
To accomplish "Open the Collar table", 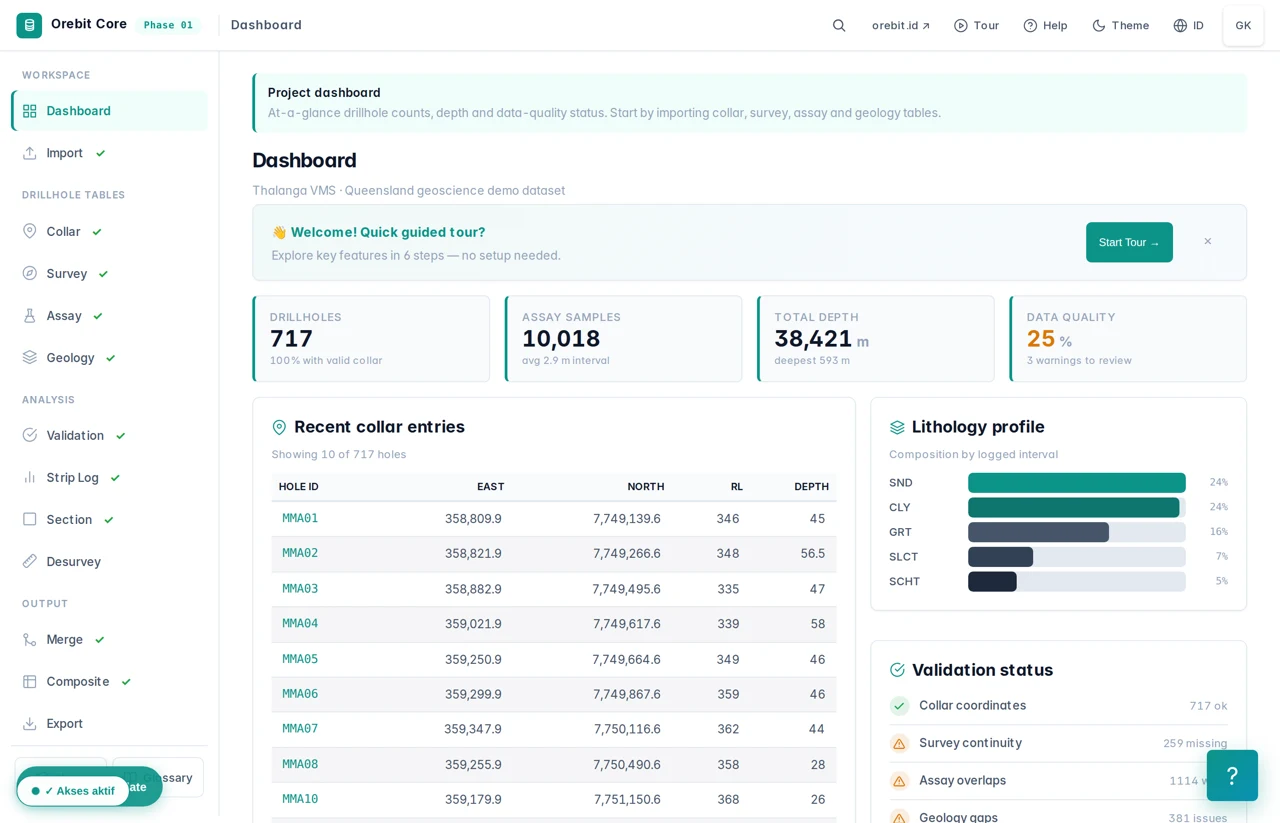I will point(109,231).
